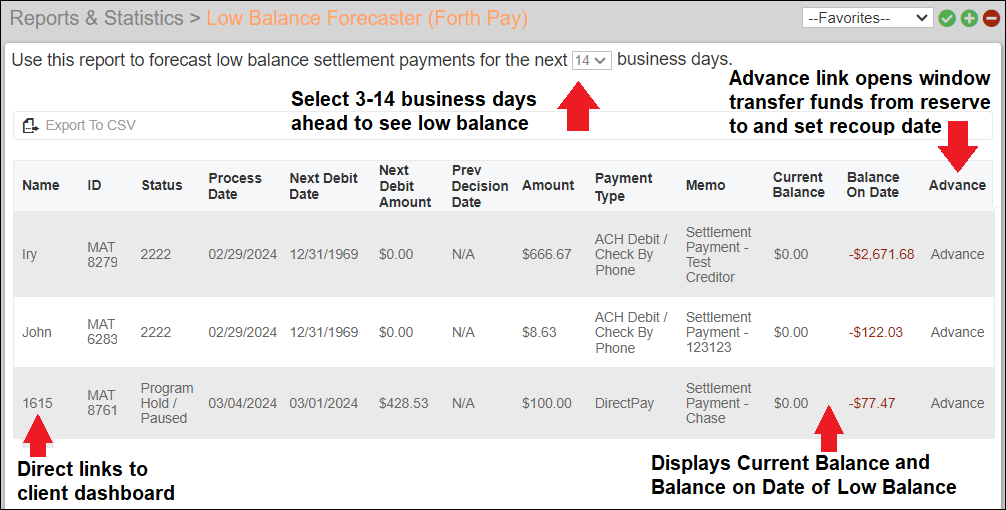Screen dimensions: 1006x510
Task: Sort by Prev Decision Date column header
Action: point(480,186)
